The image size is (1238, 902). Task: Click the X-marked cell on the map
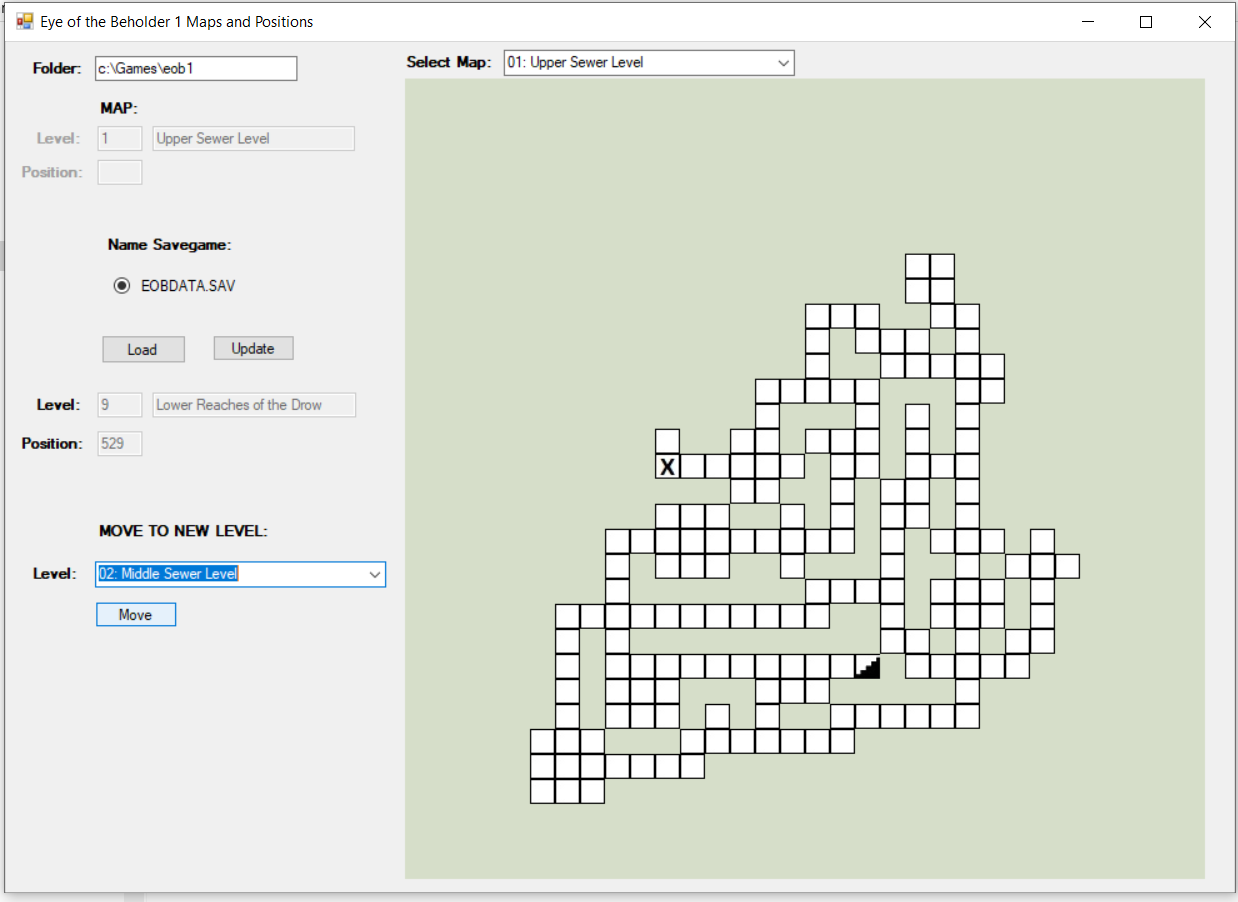click(x=667, y=466)
